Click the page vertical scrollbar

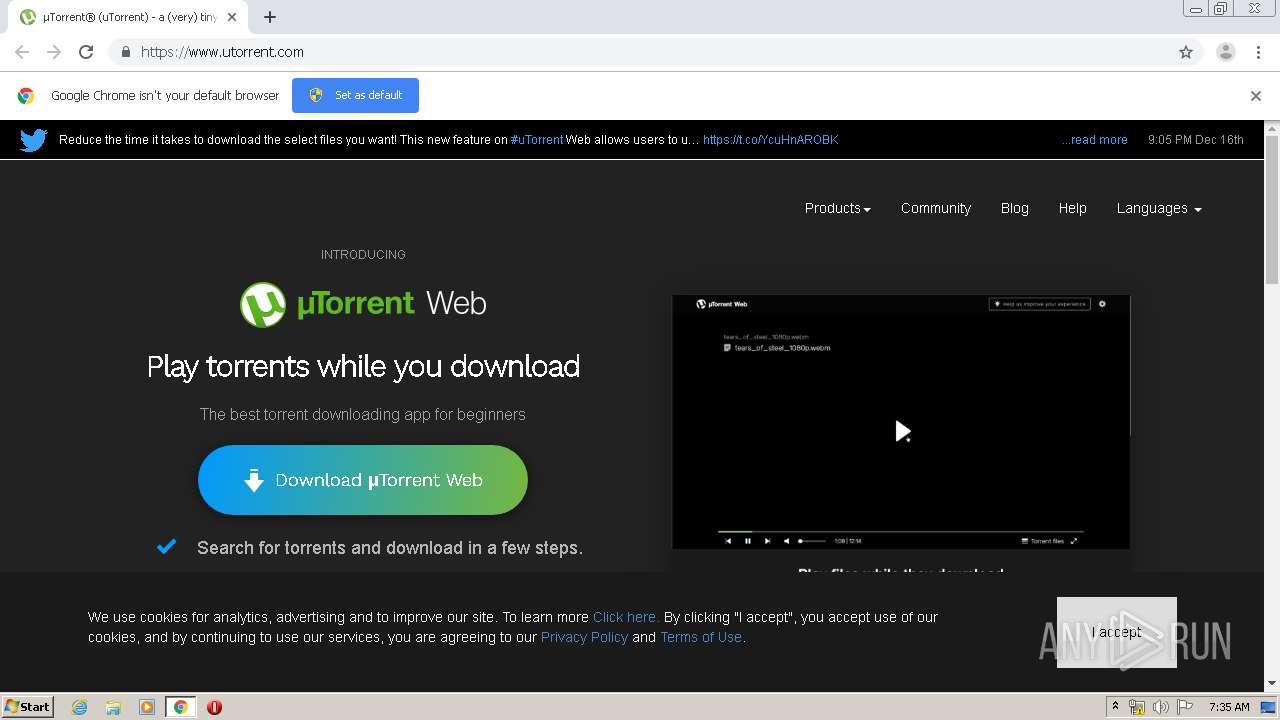coord(1272,210)
